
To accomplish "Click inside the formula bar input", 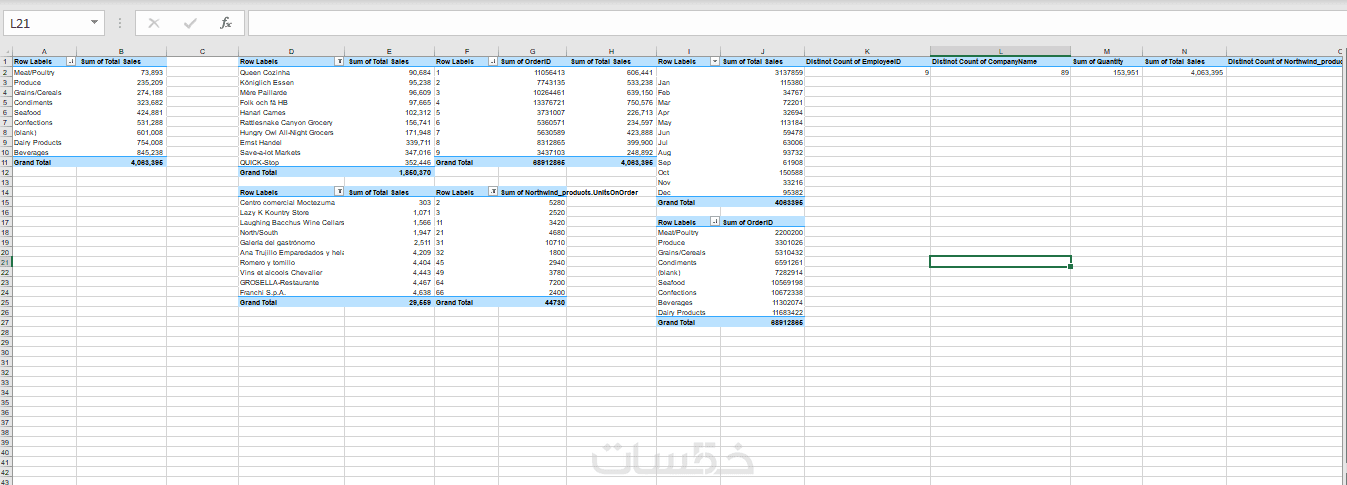I will pos(795,22).
